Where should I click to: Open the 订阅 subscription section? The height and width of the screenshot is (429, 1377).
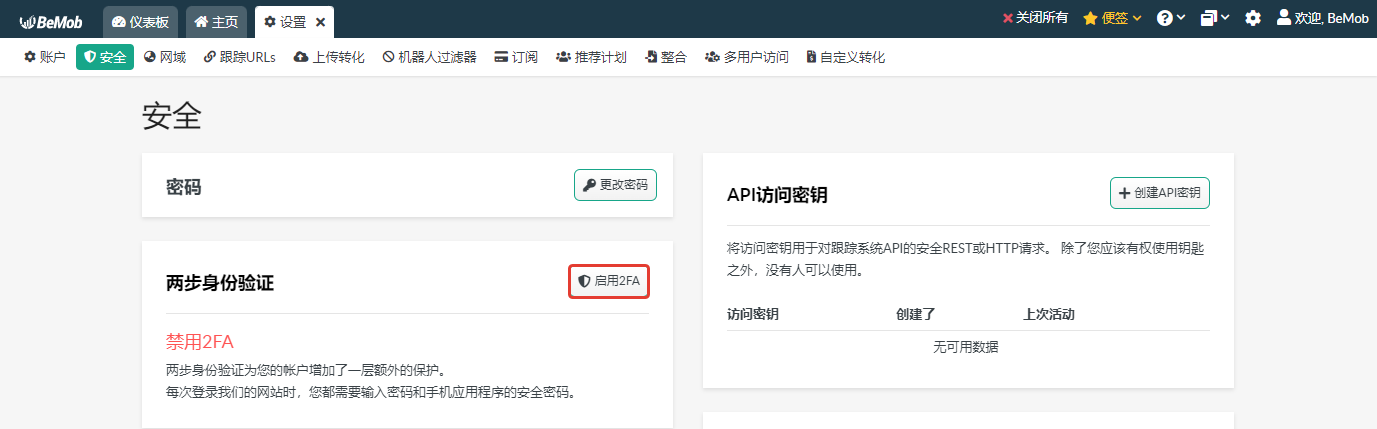516,58
